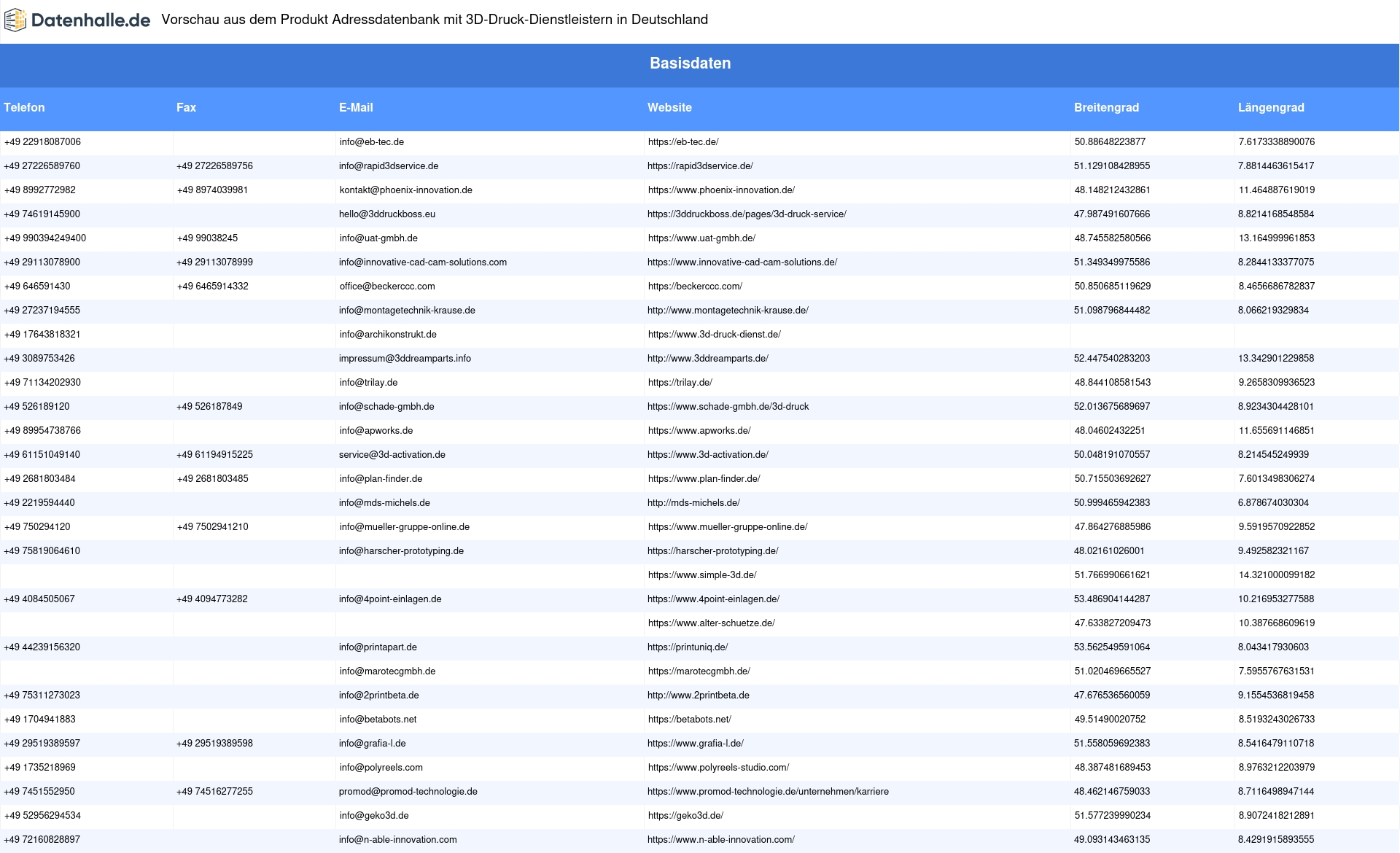Open https://www.grafia-l.de/ link
This screenshot has width=1400, height=853.
(696, 744)
